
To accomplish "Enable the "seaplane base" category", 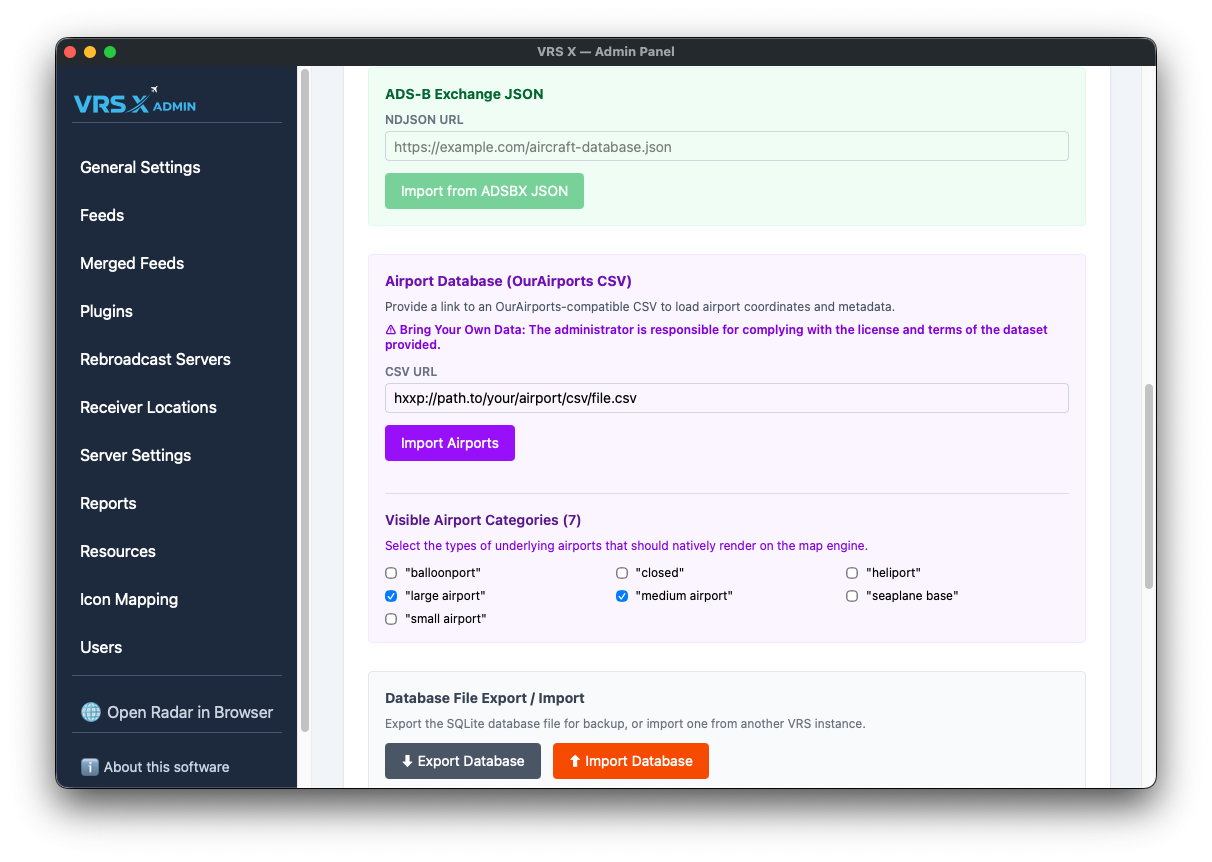I will [x=852, y=596].
